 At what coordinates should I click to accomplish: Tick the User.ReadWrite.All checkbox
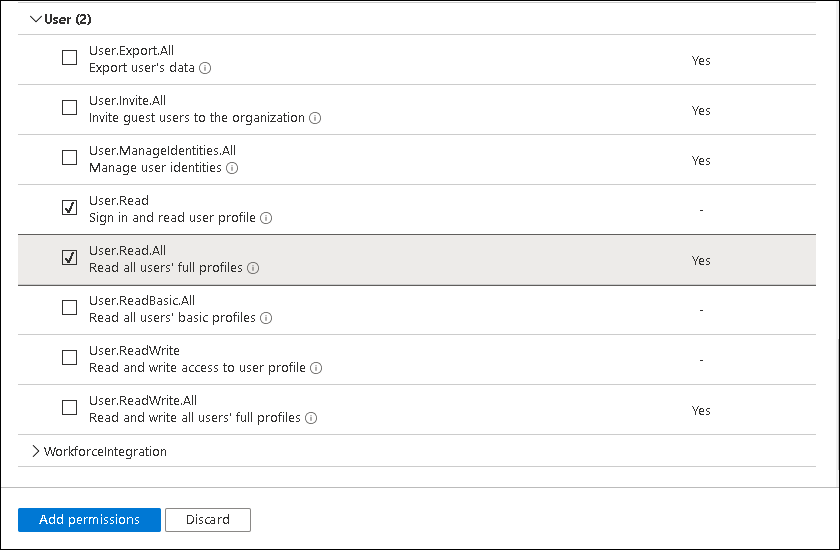(69, 408)
